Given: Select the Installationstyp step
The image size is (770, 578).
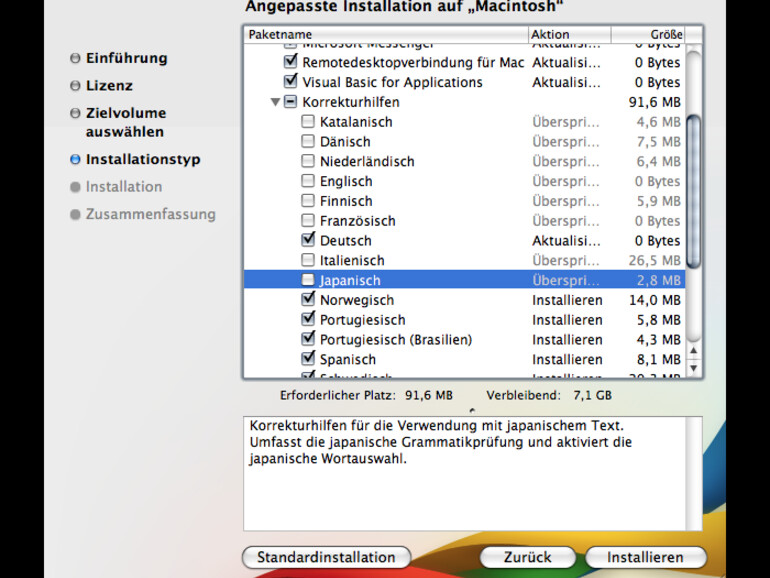Looking at the screenshot, I should [143, 160].
